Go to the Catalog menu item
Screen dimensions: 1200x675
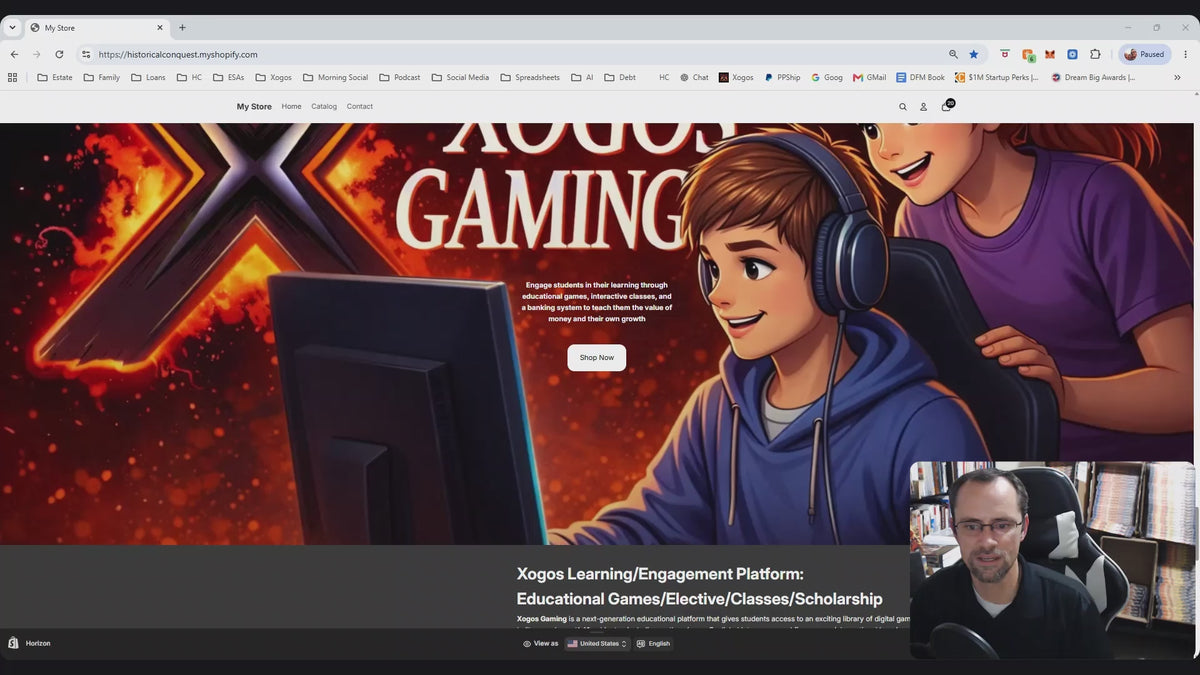(324, 106)
